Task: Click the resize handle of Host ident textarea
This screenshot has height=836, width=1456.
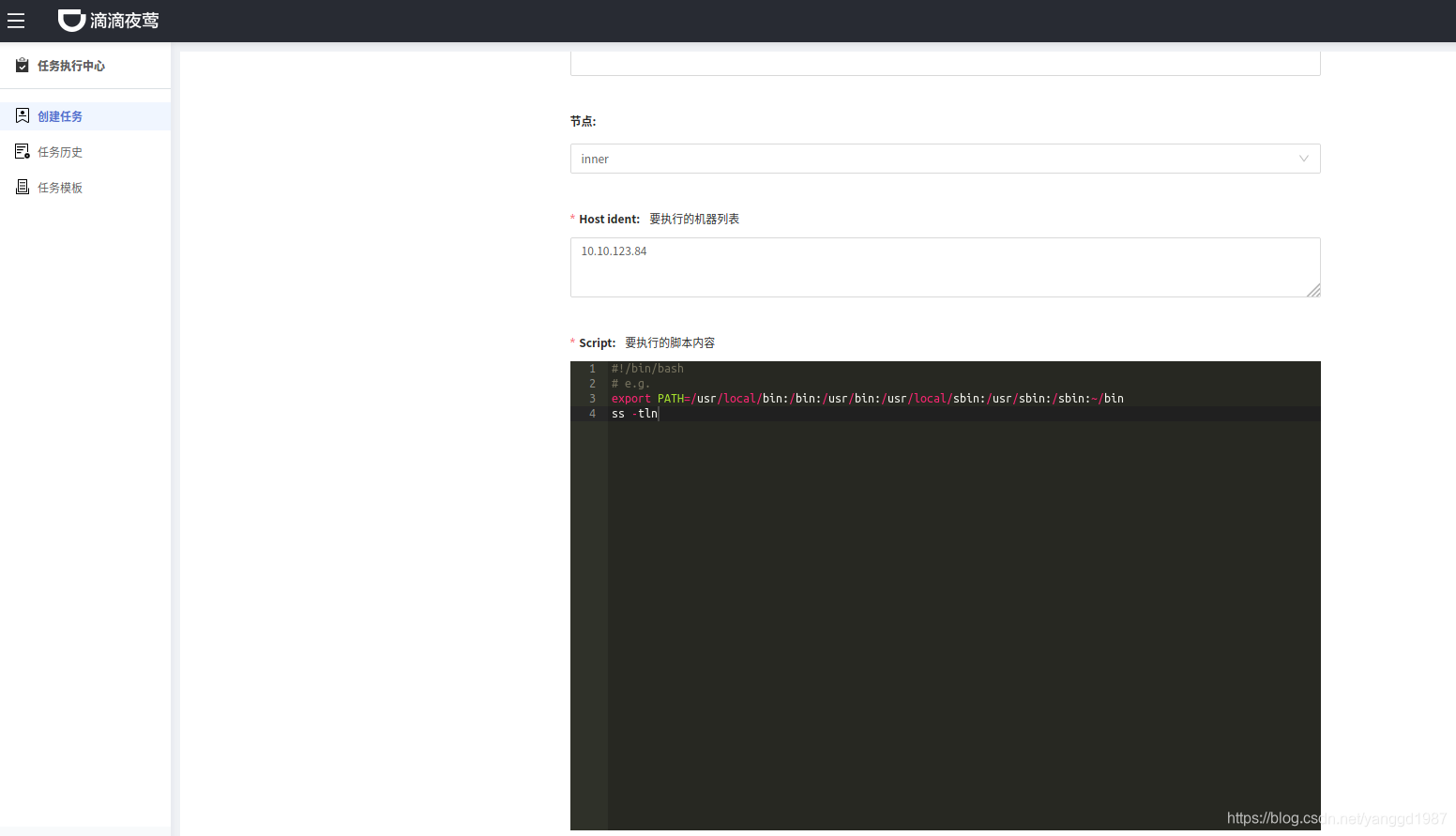Action: 1313,290
